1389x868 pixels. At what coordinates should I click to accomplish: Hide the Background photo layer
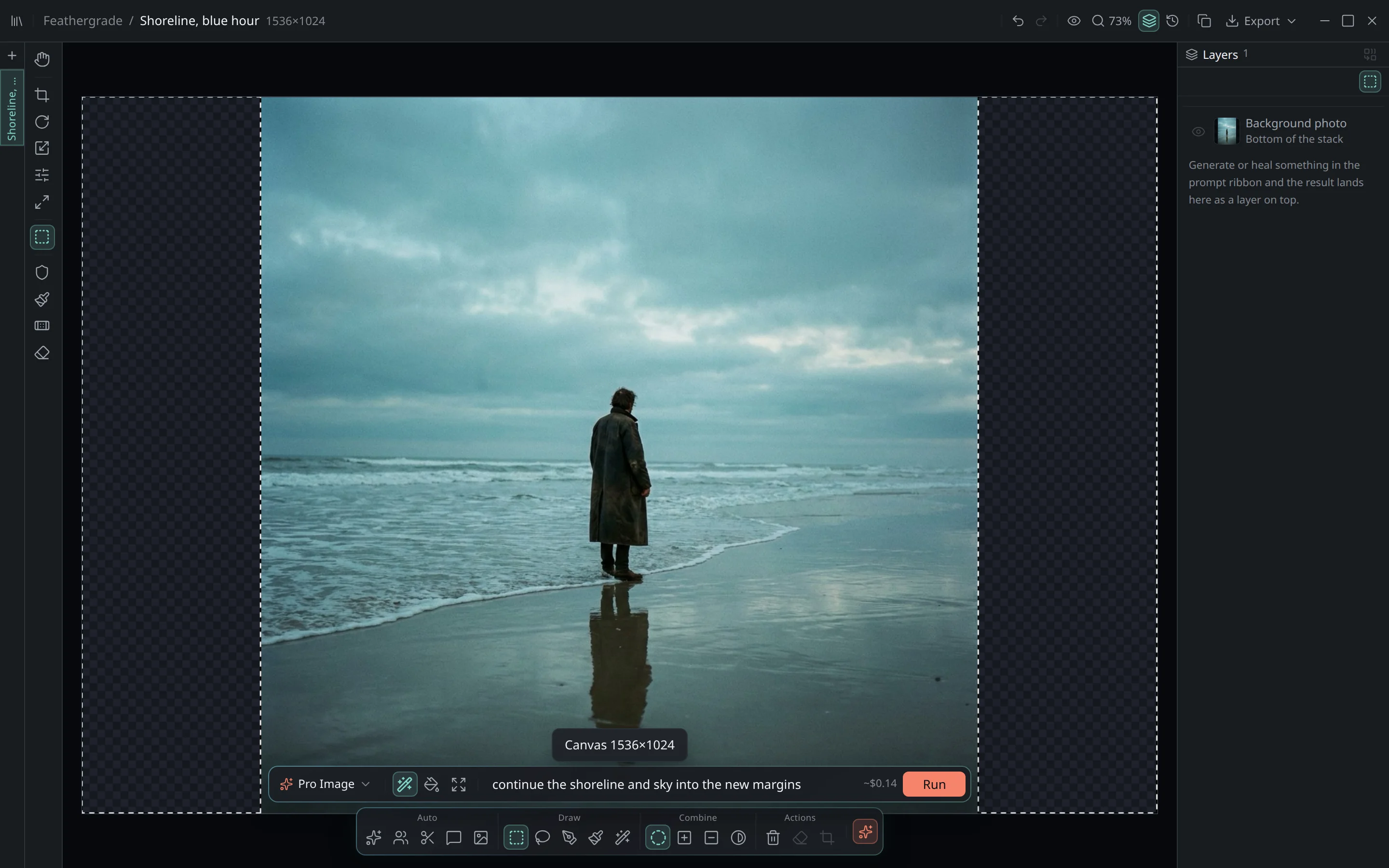(x=1198, y=132)
